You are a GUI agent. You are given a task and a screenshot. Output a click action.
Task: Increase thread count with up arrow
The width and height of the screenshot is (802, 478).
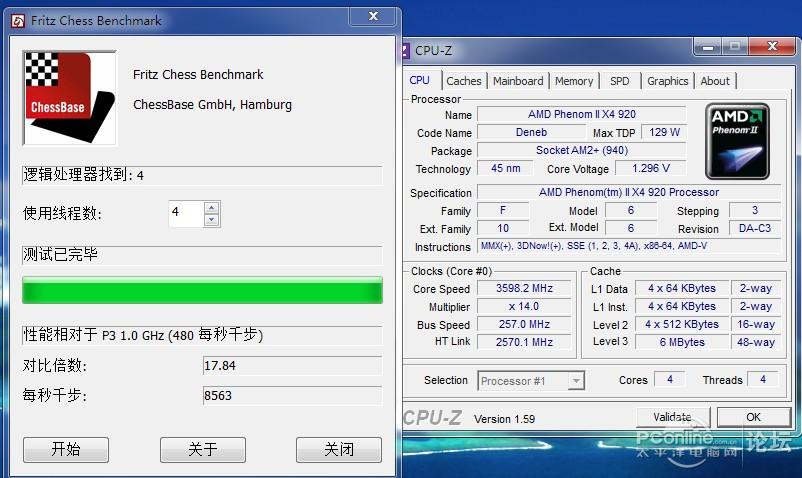tap(211, 208)
